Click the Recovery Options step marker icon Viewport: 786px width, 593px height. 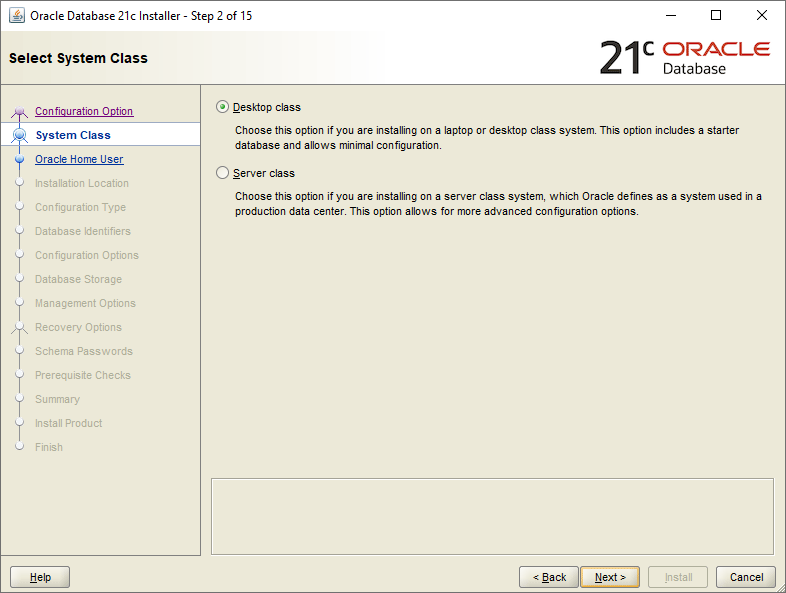[x=20, y=327]
